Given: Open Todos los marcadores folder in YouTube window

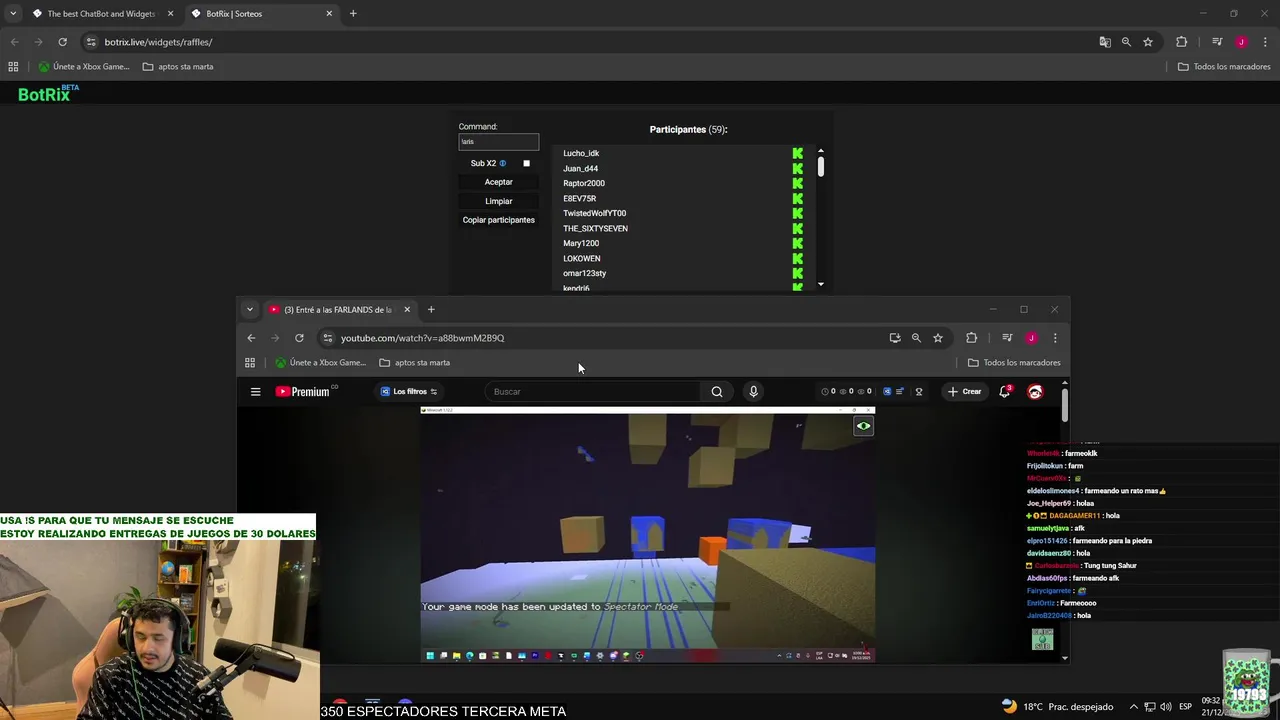Looking at the screenshot, I should 1014,363.
